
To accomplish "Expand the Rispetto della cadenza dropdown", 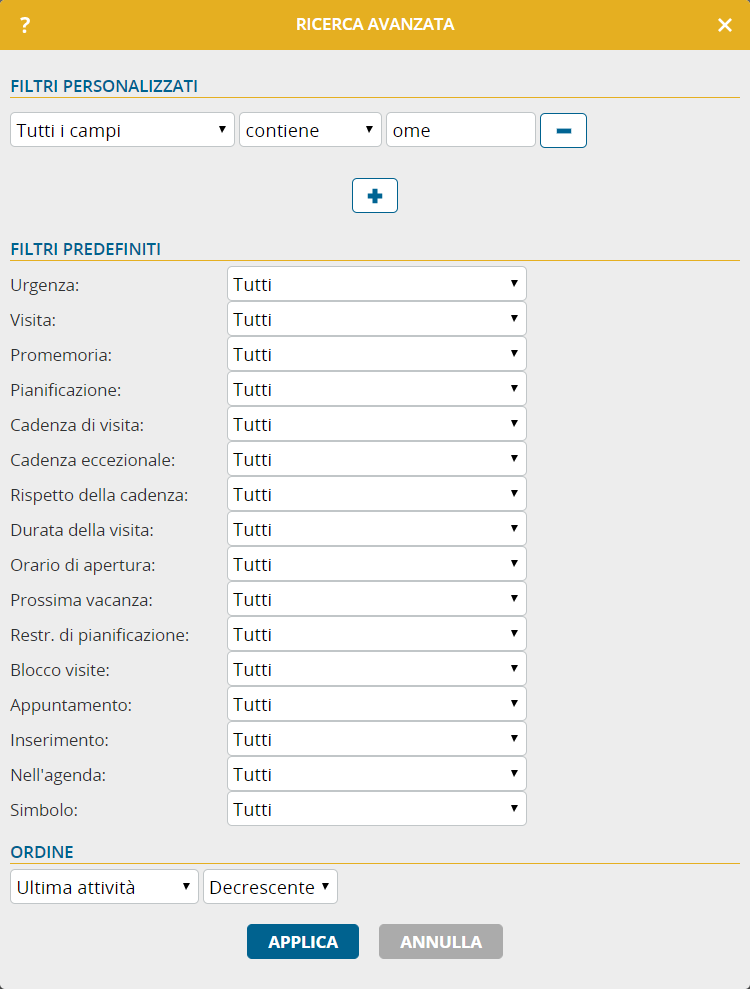I will pos(377,494).
